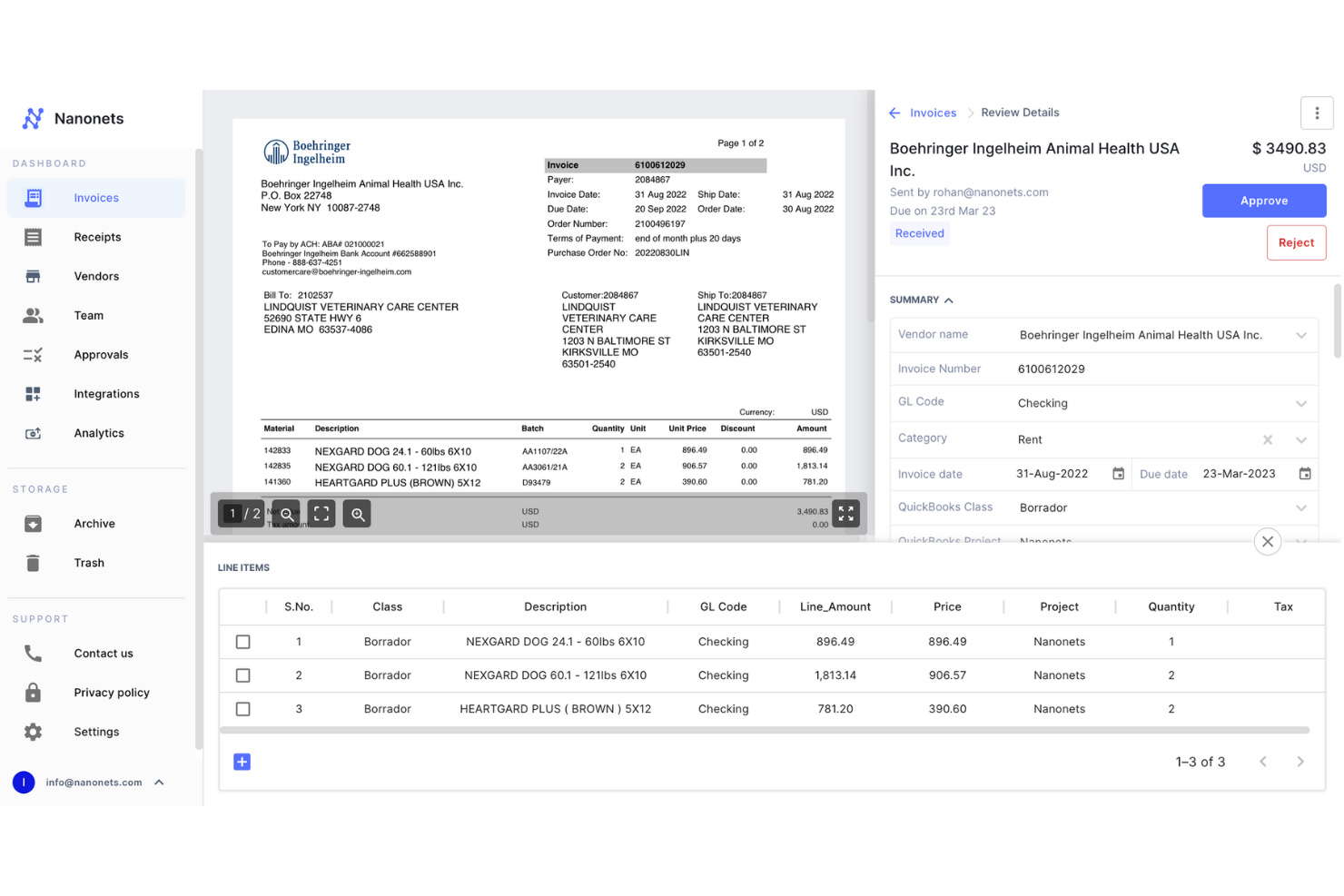Click the line items horizontal scrollbar

pos(764,730)
